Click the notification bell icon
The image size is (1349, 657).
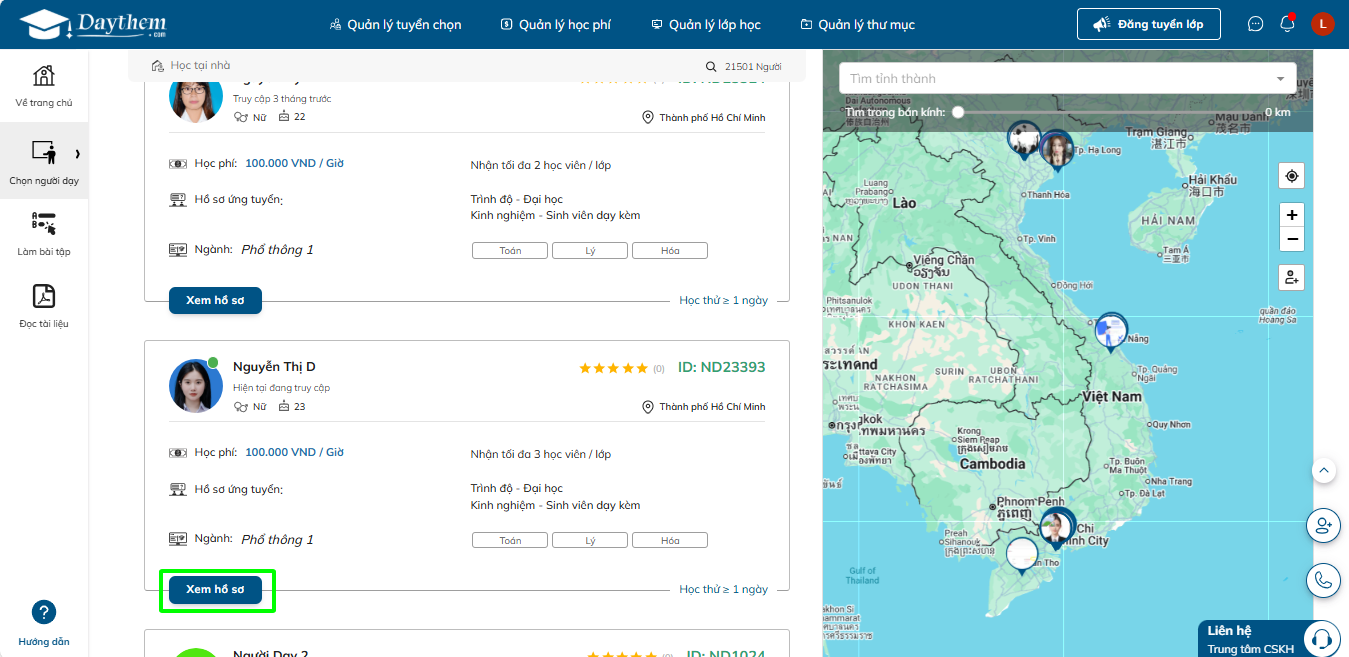(1288, 24)
